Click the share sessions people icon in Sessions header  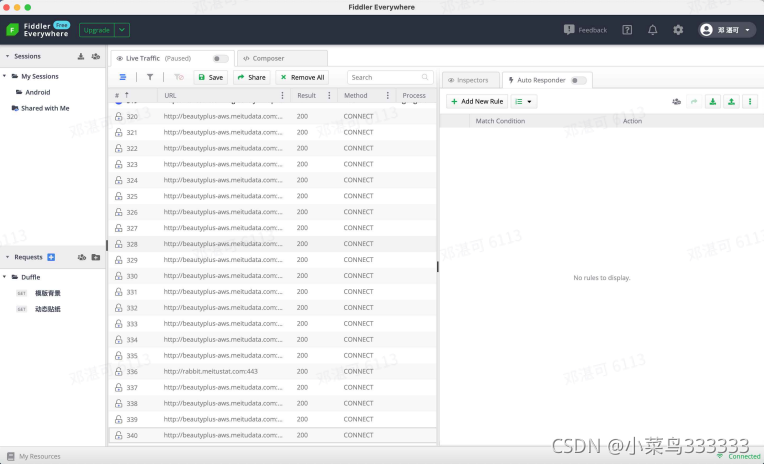click(96, 57)
